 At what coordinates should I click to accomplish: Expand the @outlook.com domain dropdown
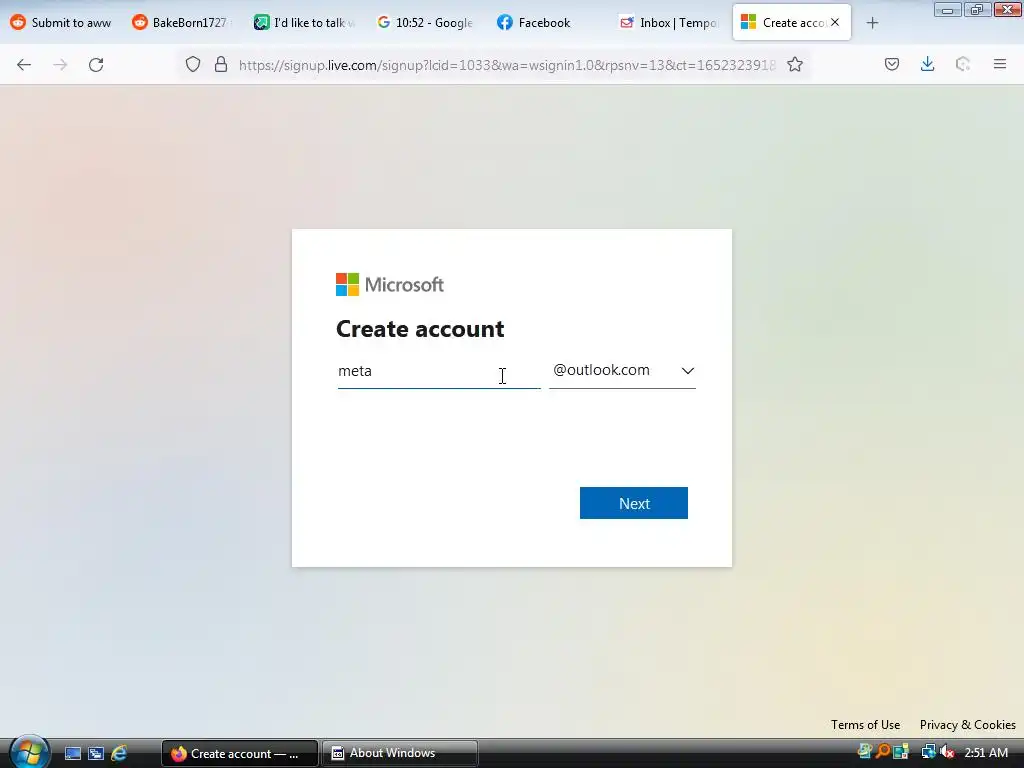[x=622, y=370]
